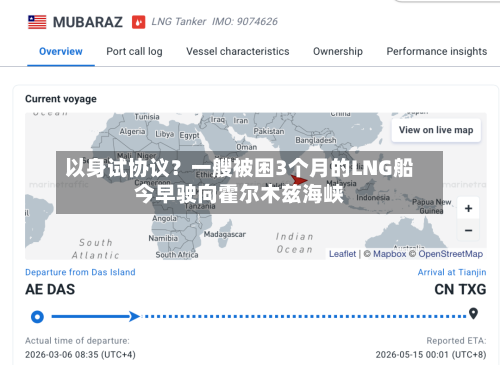Image resolution: width=500 pixels, height=365 pixels.
Task: Zoom out the map with minus button
Action: (x=468, y=230)
